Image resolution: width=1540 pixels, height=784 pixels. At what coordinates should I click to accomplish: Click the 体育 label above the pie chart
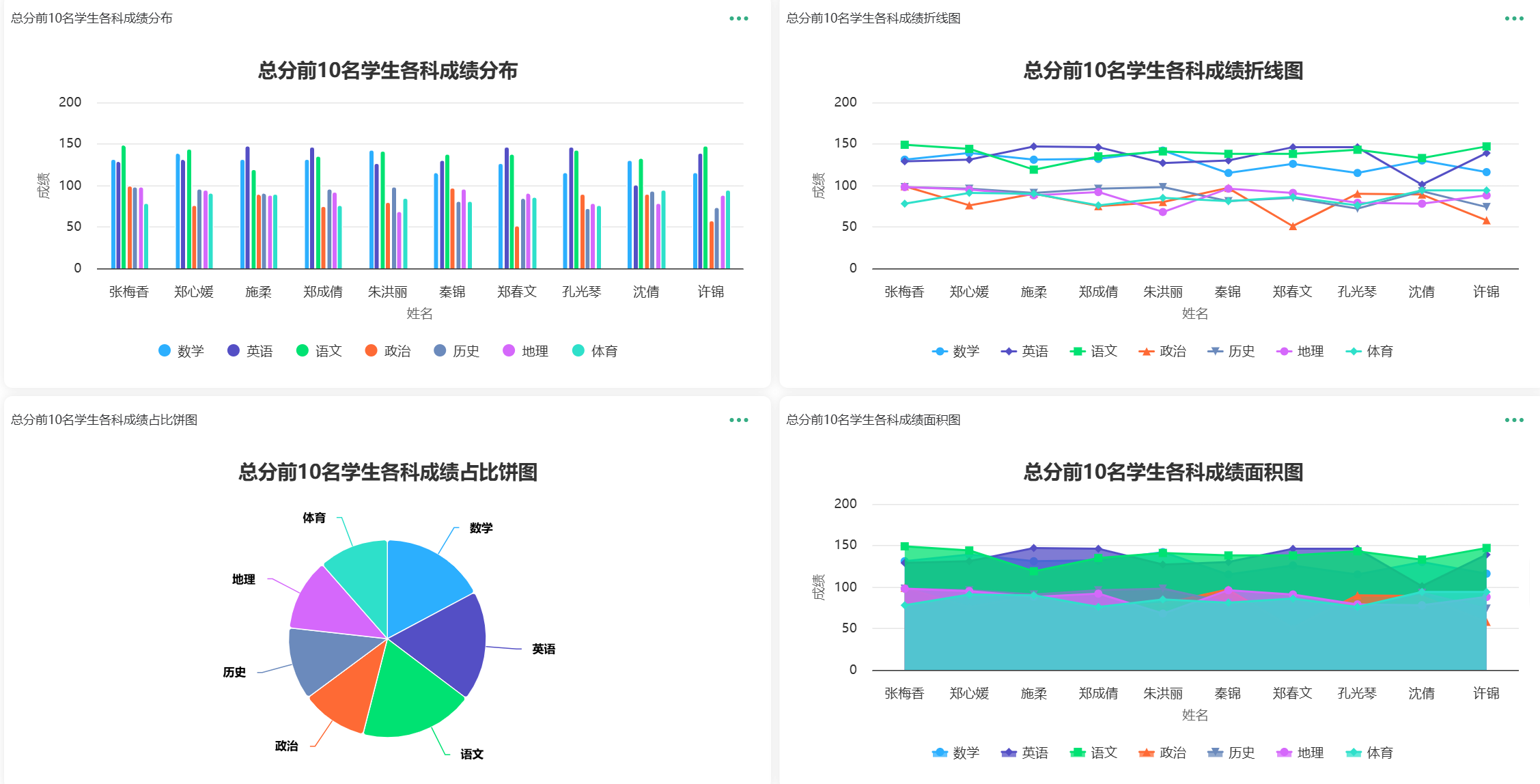[314, 518]
